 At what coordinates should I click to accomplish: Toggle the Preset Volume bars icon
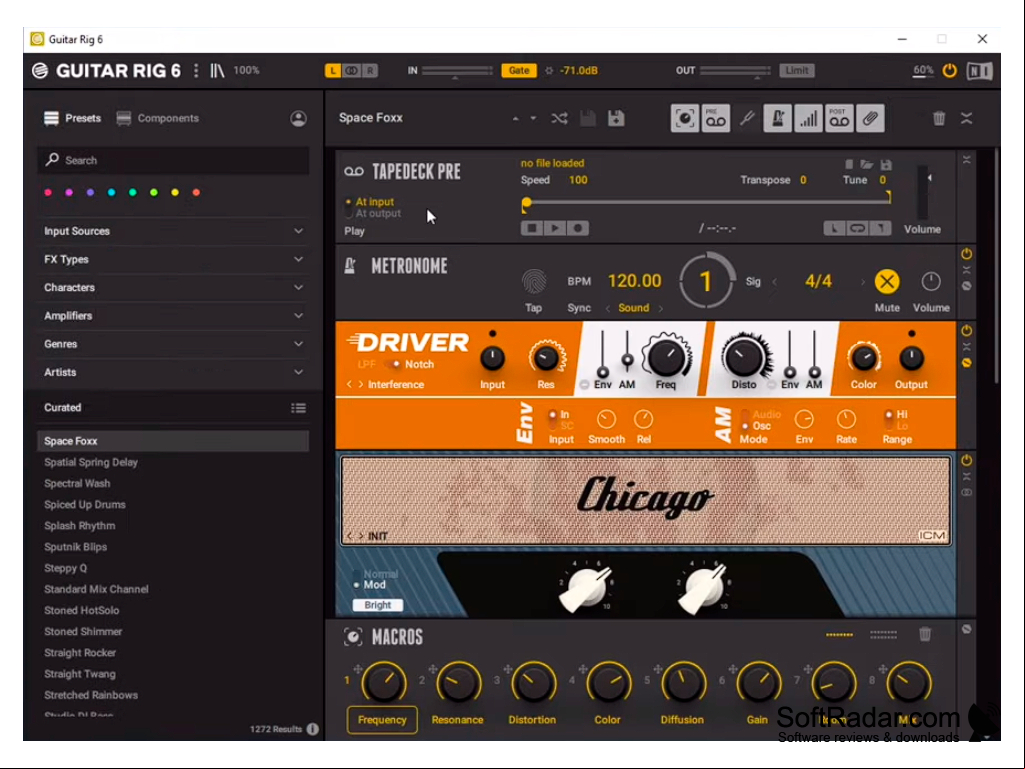(809, 118)
